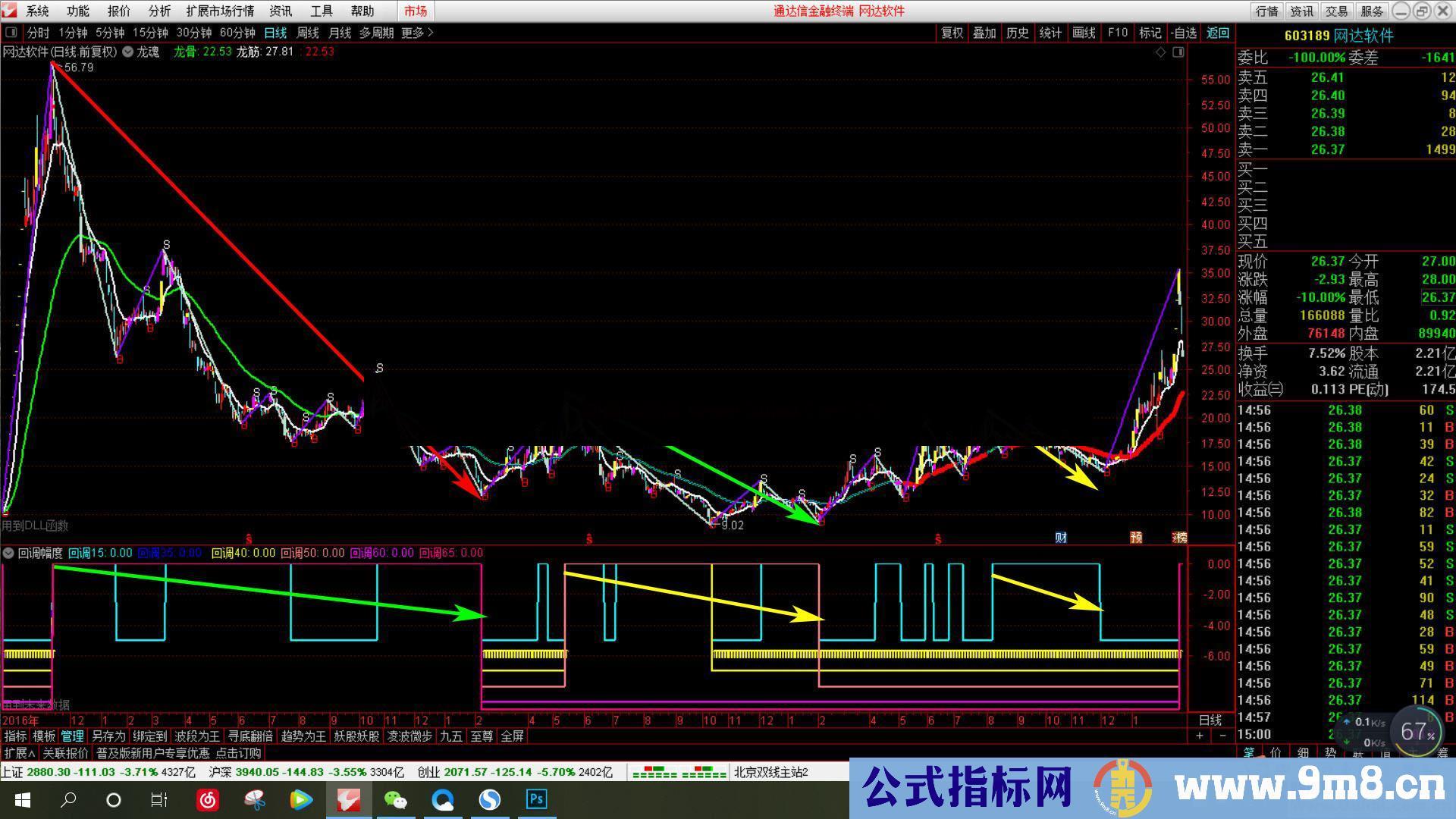Screen dimensions: 1456x819
Task: Toggle the 扩展 panel expander
Action: click(x=20, y=753)
